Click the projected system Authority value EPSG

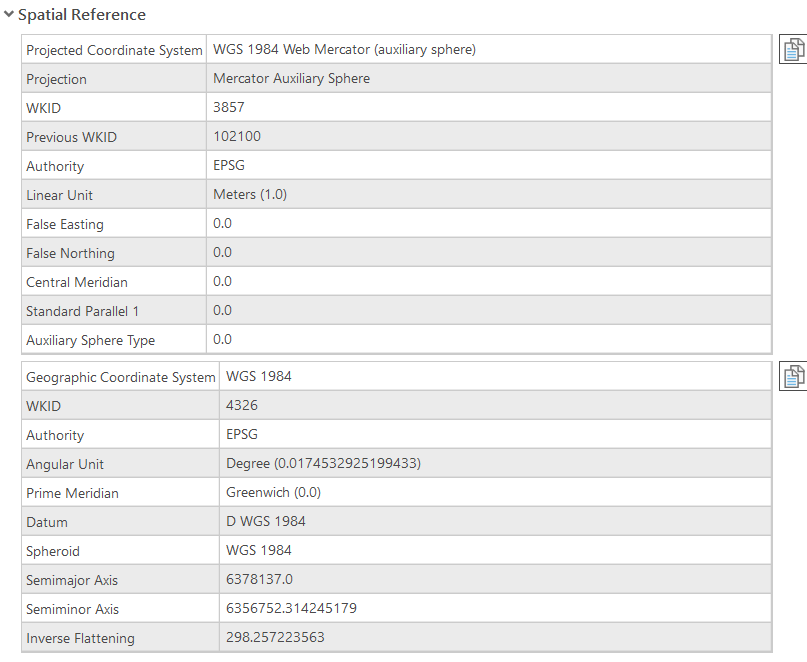click(229, 165)
